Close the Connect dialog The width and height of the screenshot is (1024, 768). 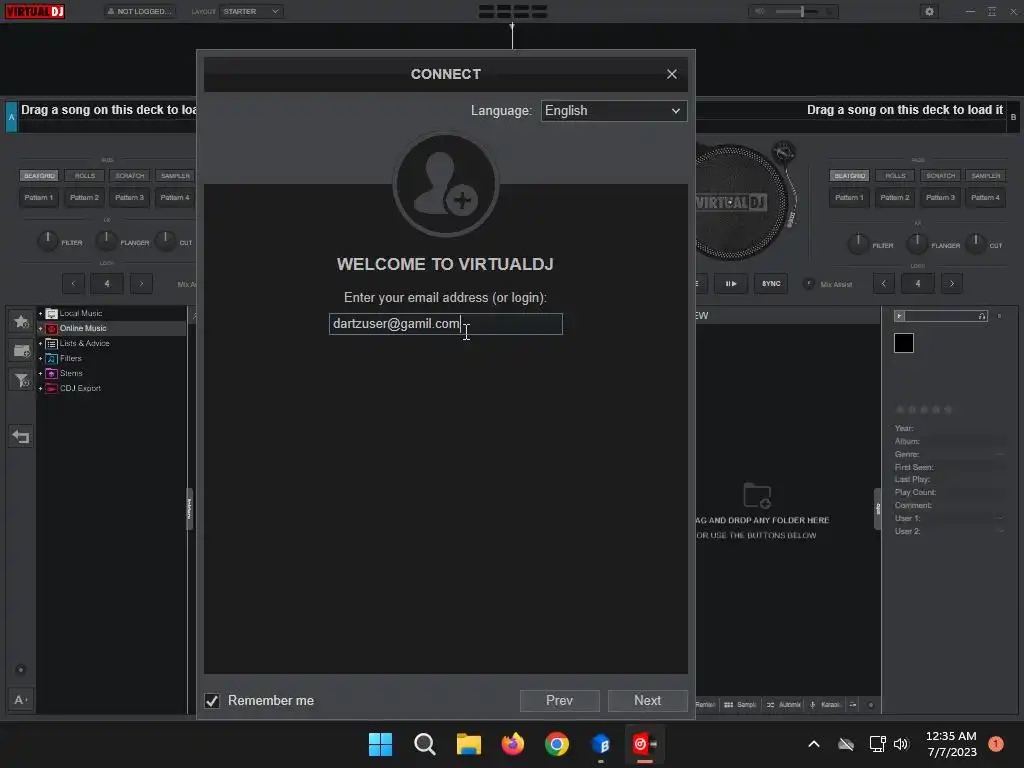tap(671, 74)
